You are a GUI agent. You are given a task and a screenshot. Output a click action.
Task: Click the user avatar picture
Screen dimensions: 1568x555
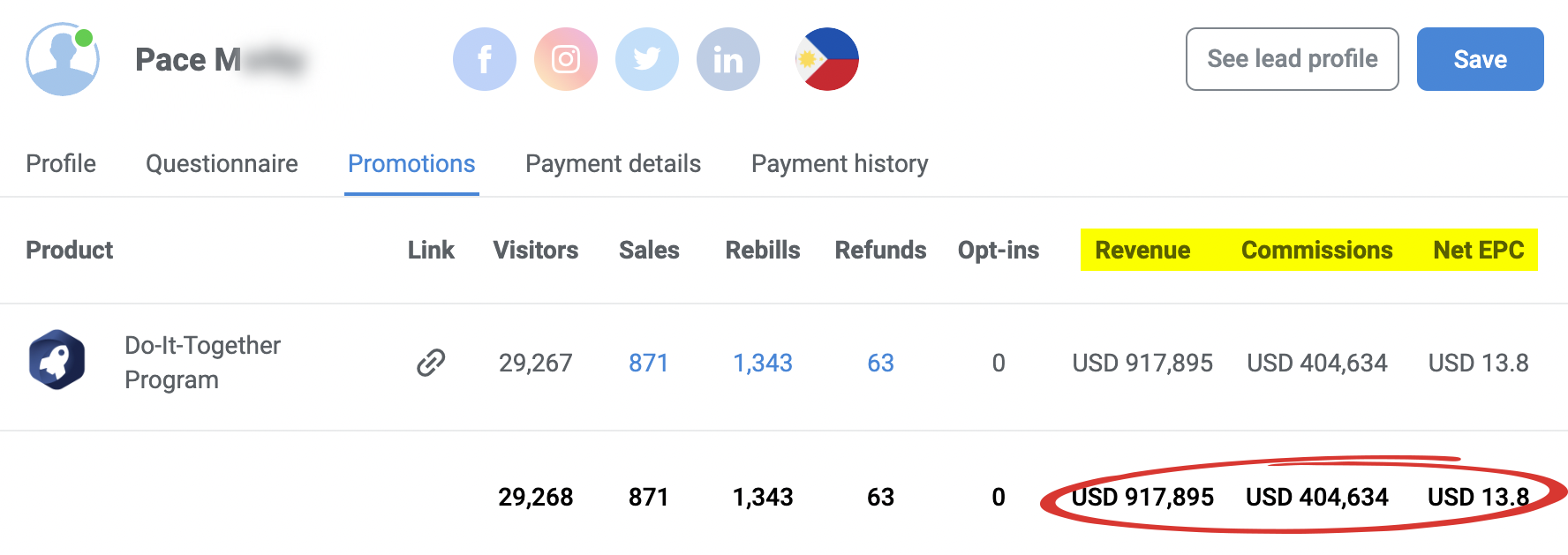point(62,59)
